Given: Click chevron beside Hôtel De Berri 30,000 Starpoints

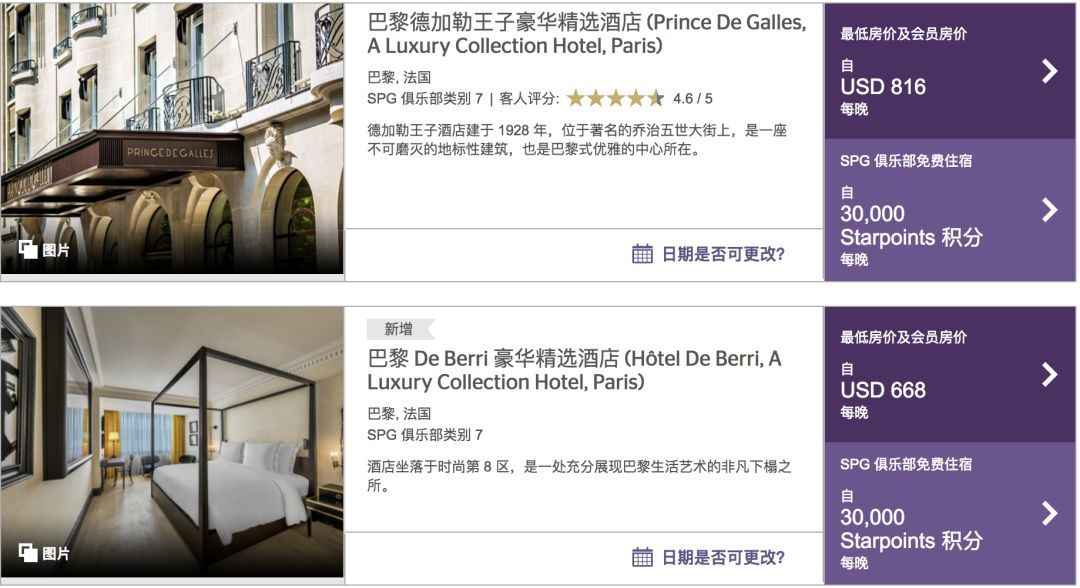Looking at the screenshot, I should (1050, 513).
